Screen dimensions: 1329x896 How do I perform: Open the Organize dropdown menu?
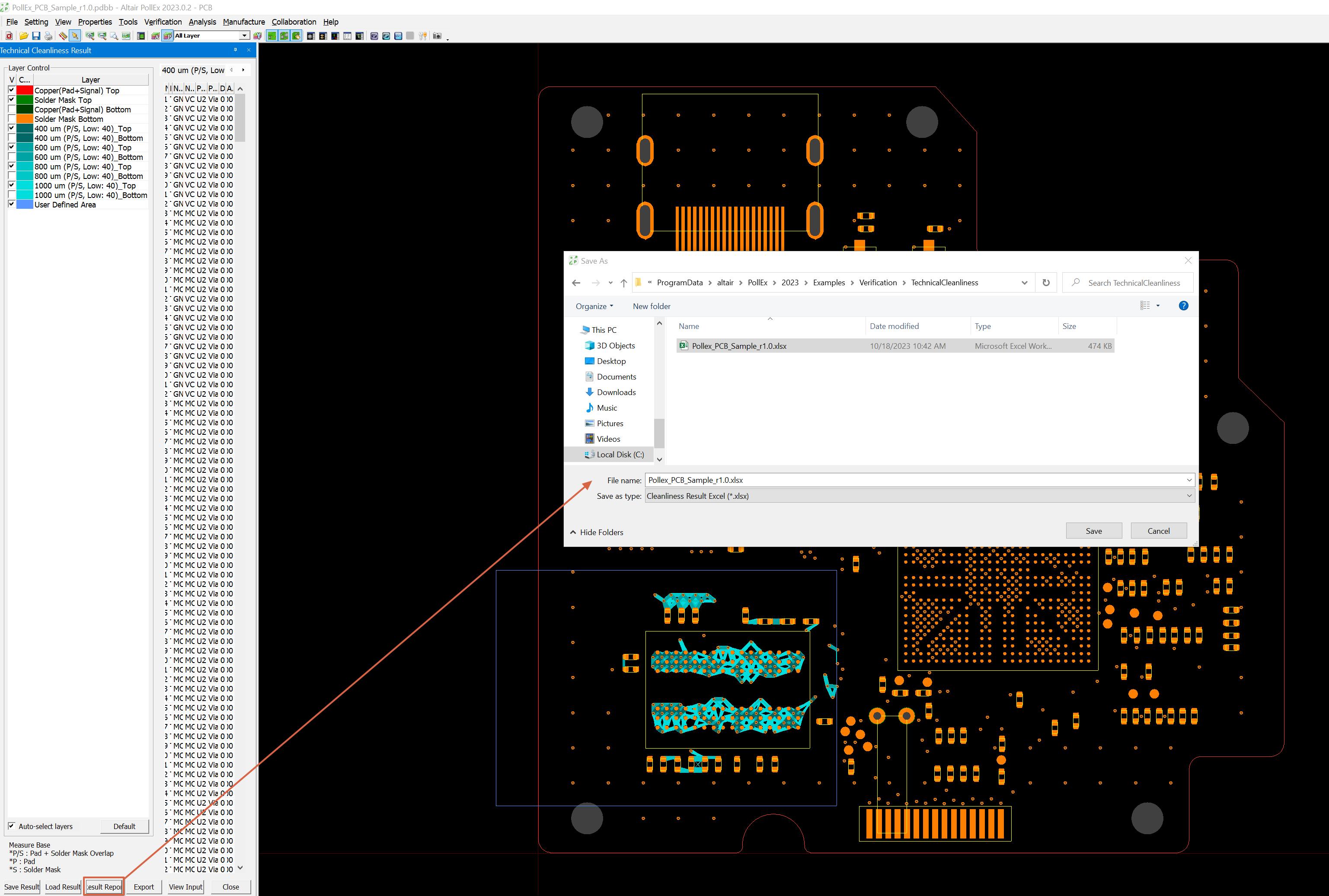(x=594, y=306)
